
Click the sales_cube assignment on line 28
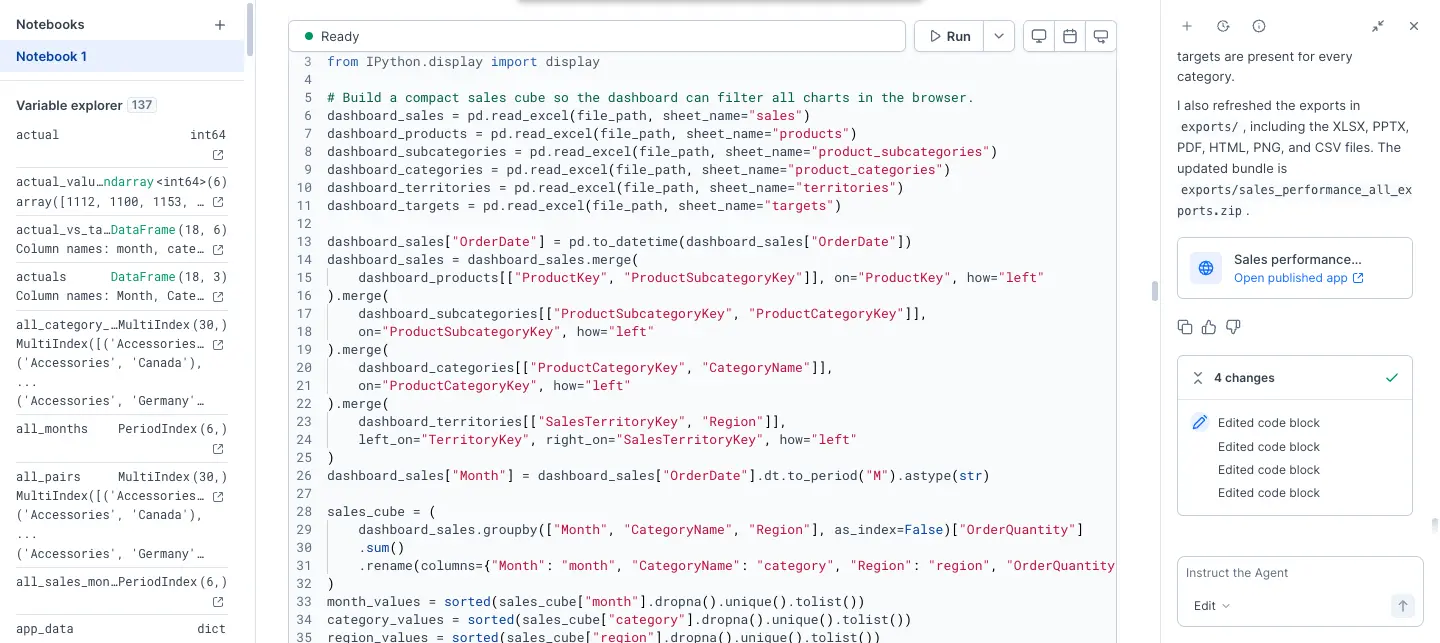381,512
